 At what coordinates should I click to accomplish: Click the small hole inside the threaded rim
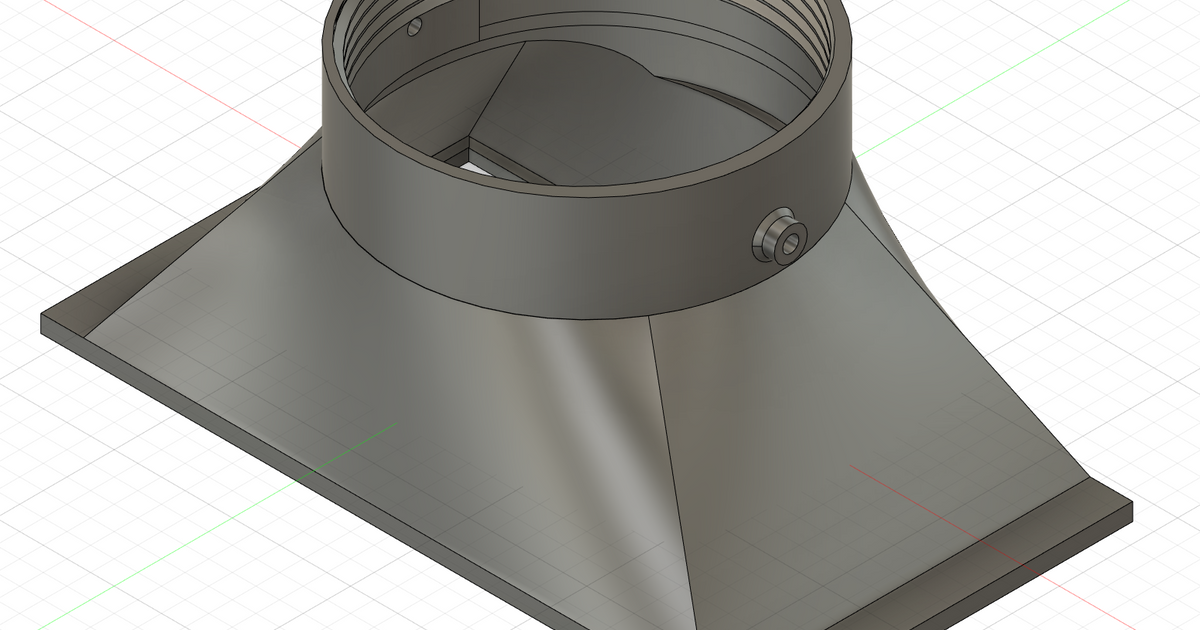(x=412, y=27)
